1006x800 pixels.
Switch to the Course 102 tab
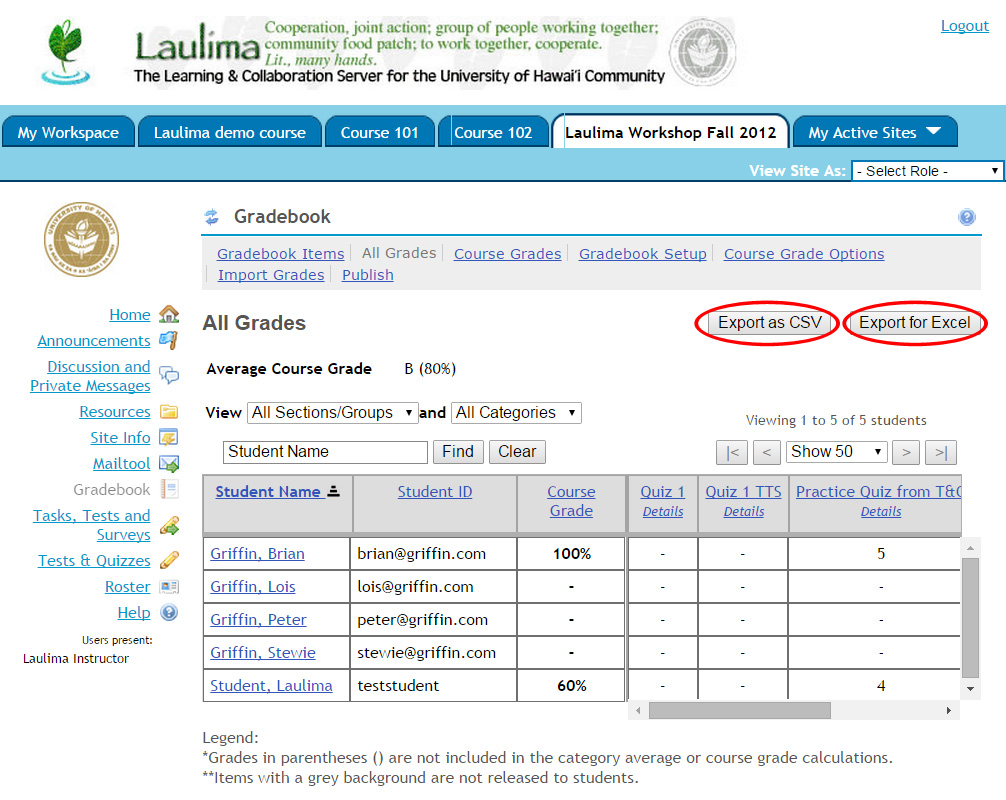pyautogui.click(x=493, y=132)
